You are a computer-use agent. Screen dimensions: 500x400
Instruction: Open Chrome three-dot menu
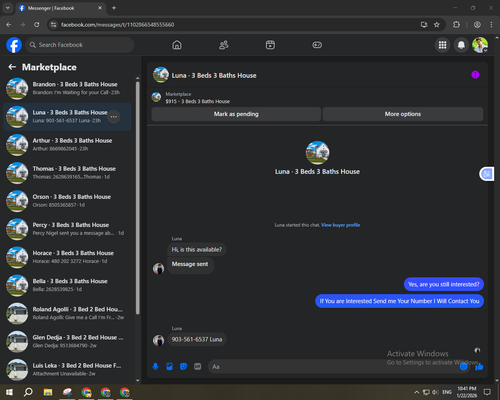coord(491,25)
